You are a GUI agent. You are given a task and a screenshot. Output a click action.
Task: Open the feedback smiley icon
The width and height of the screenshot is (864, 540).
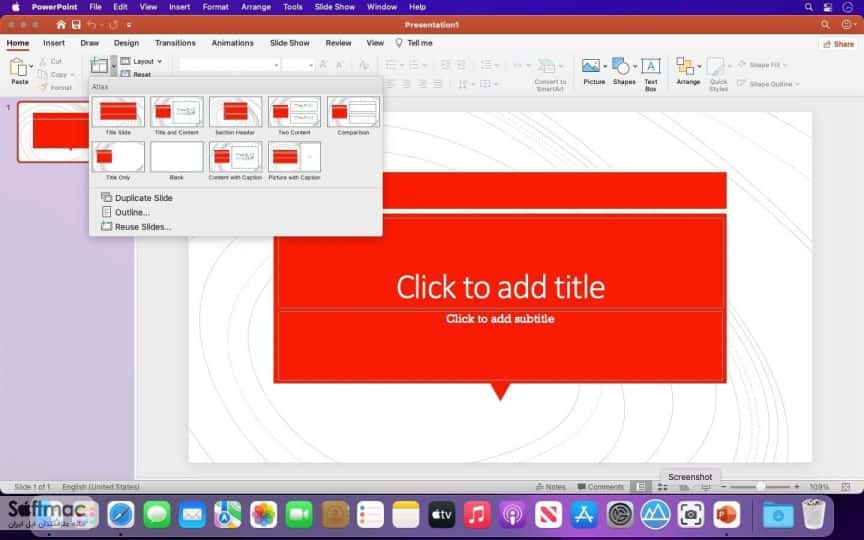846,25
